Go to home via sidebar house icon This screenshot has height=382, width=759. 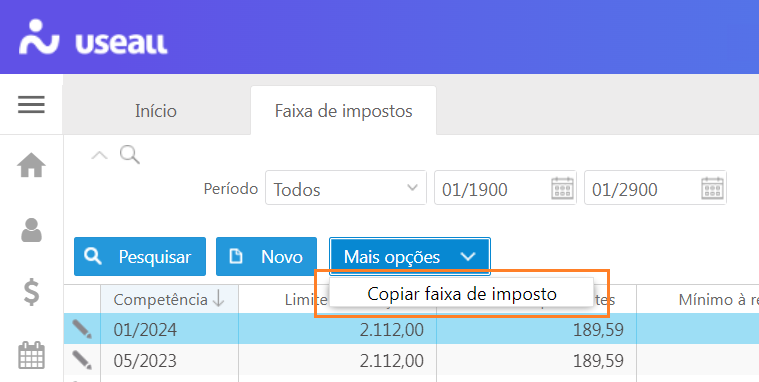click(x=31, y=165)
